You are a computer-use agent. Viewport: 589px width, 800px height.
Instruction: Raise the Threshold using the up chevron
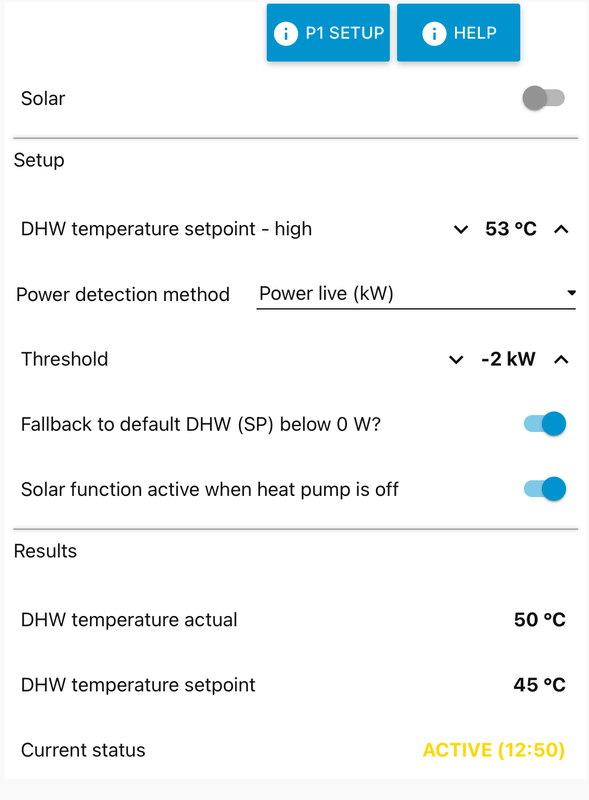click(561, 360)
